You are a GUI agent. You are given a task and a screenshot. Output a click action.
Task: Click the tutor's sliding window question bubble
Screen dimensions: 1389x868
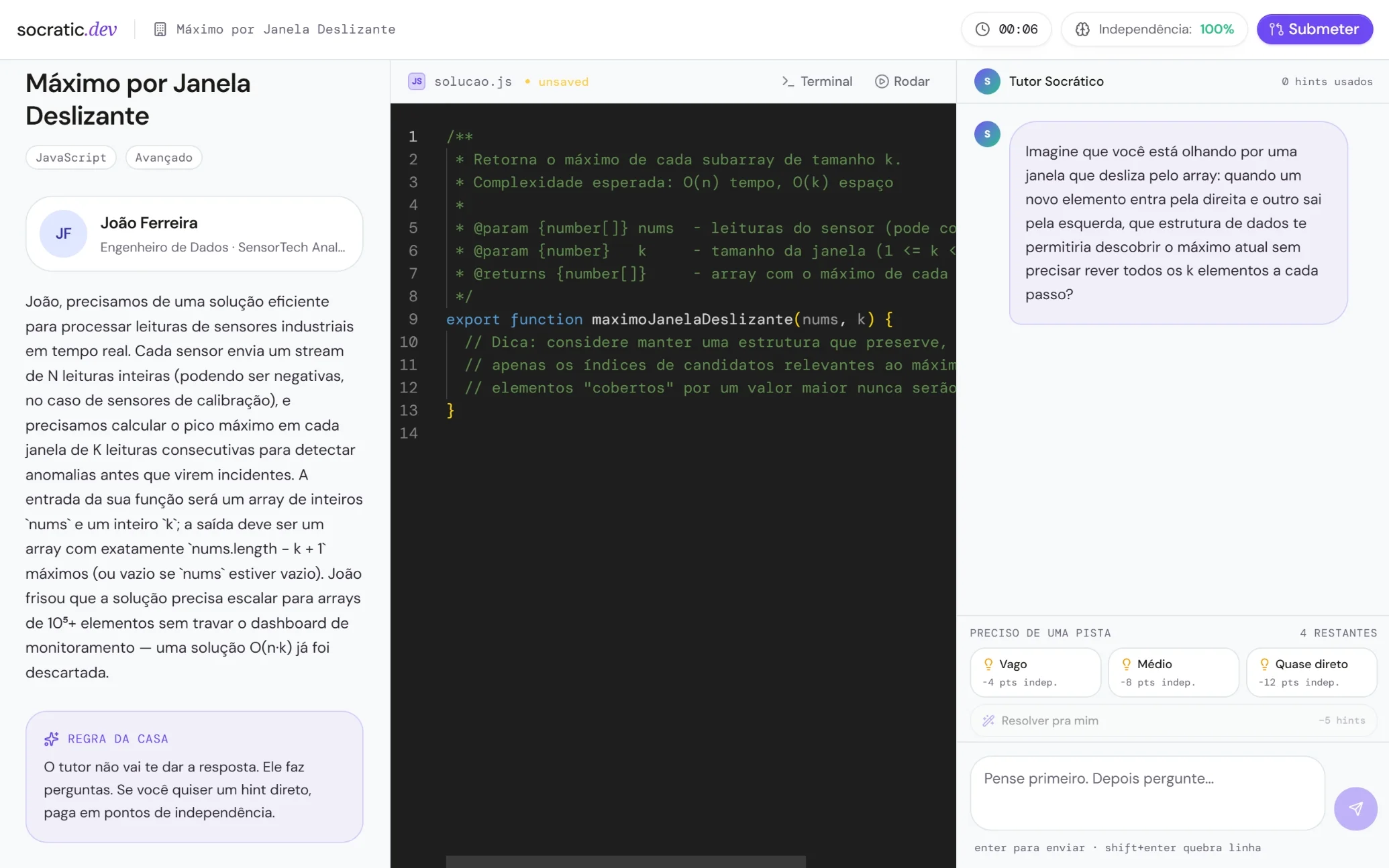(x=1178, y=223)
